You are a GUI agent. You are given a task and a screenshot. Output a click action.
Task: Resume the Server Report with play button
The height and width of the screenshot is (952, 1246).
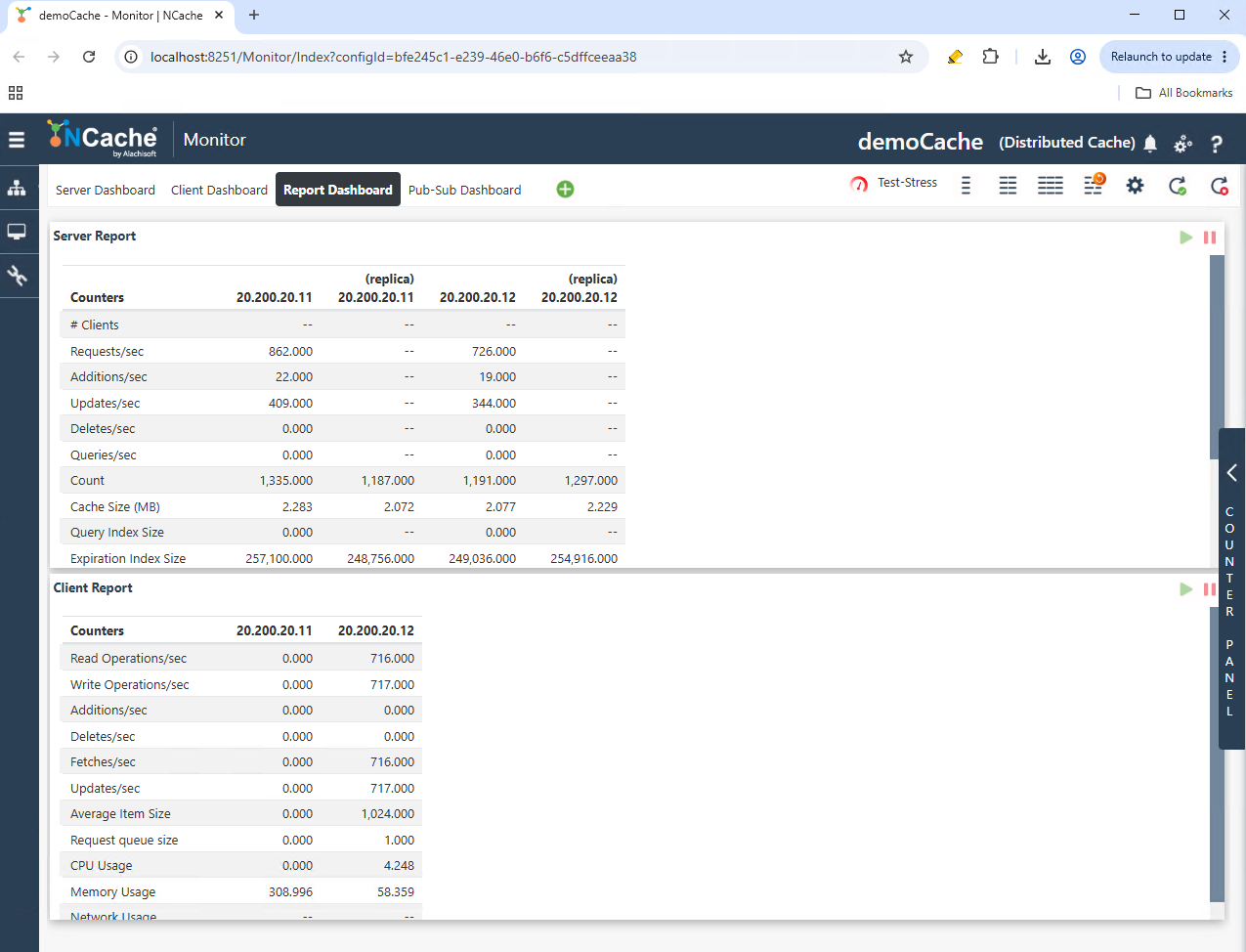[x=1185, y=238]
